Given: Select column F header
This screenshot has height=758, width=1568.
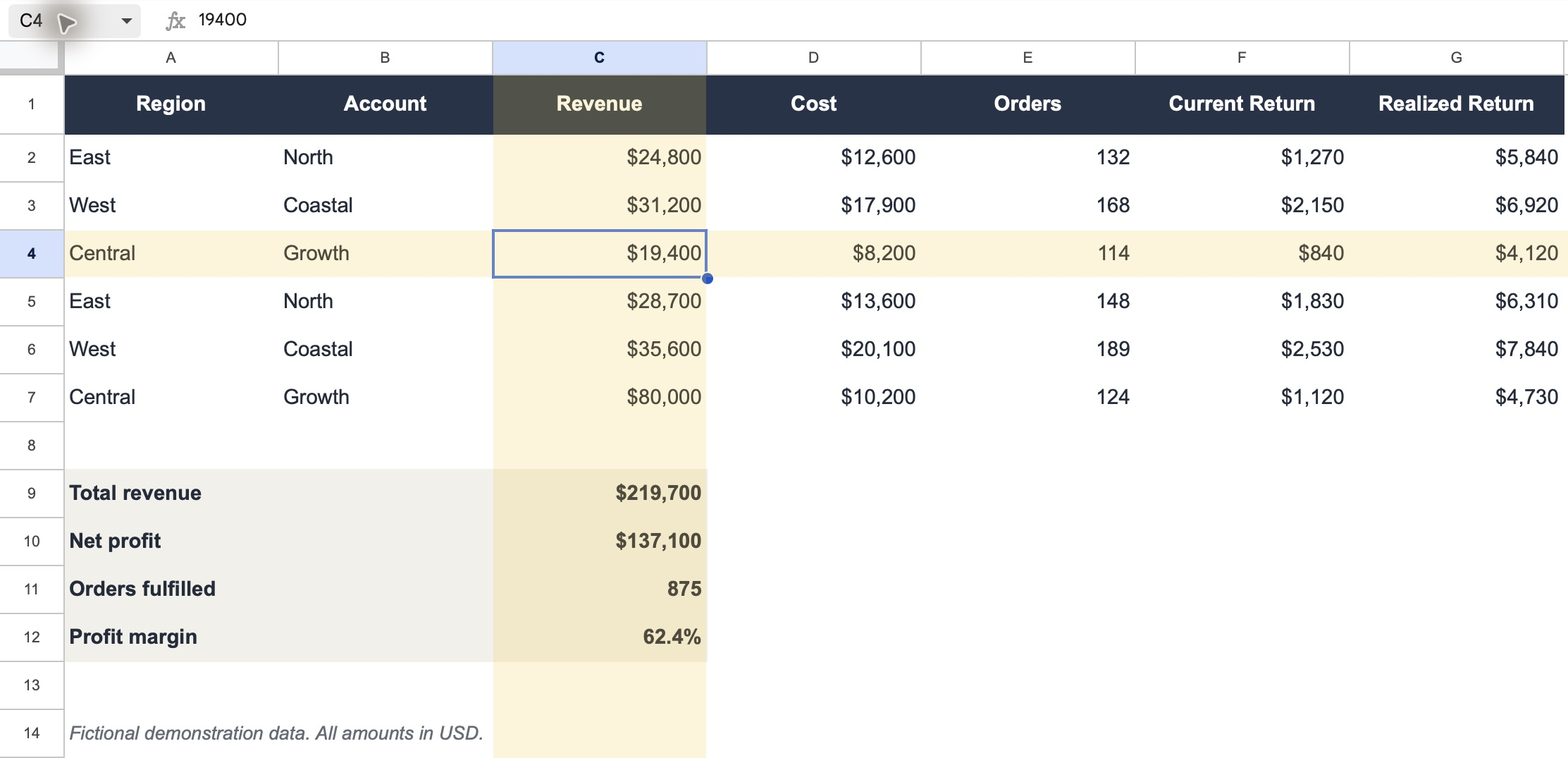Looking at the screenshot, I should (x=1242, y=58).
